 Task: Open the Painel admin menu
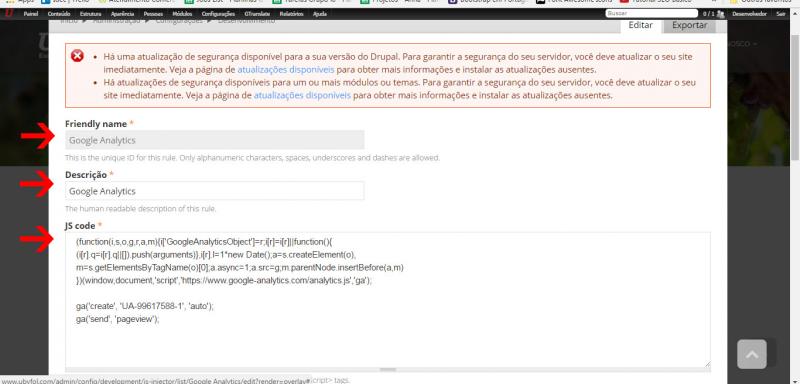tap(31, 14)
